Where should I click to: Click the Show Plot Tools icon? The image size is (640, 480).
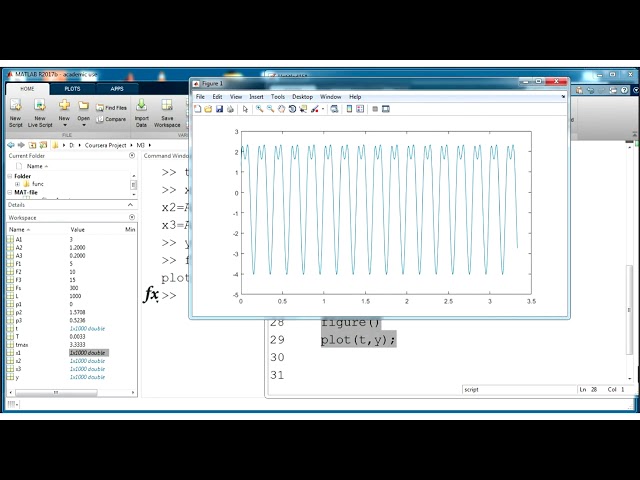[x=386, y=109]
